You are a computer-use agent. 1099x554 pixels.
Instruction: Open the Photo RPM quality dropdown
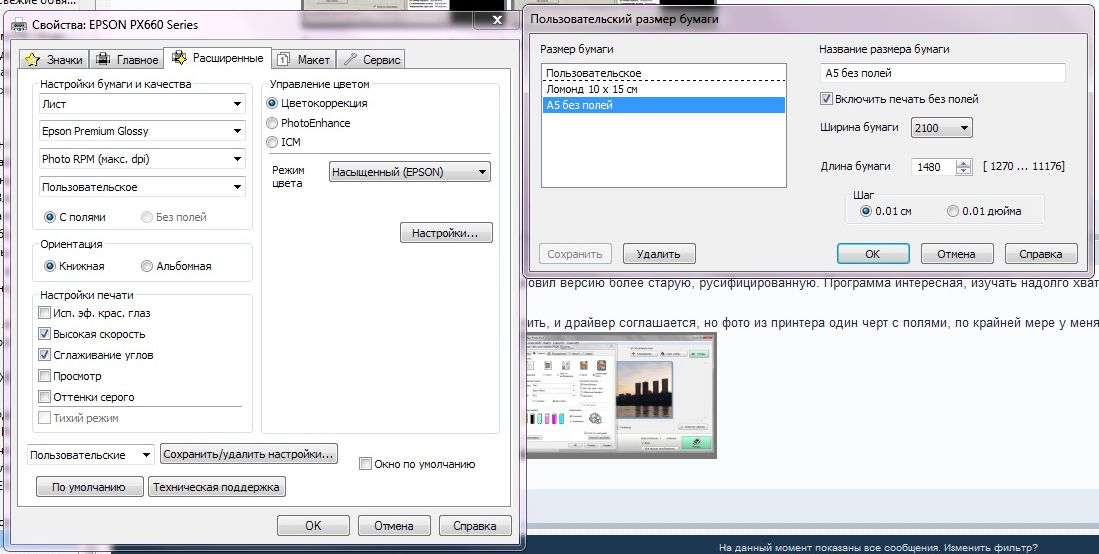point(142,159)
